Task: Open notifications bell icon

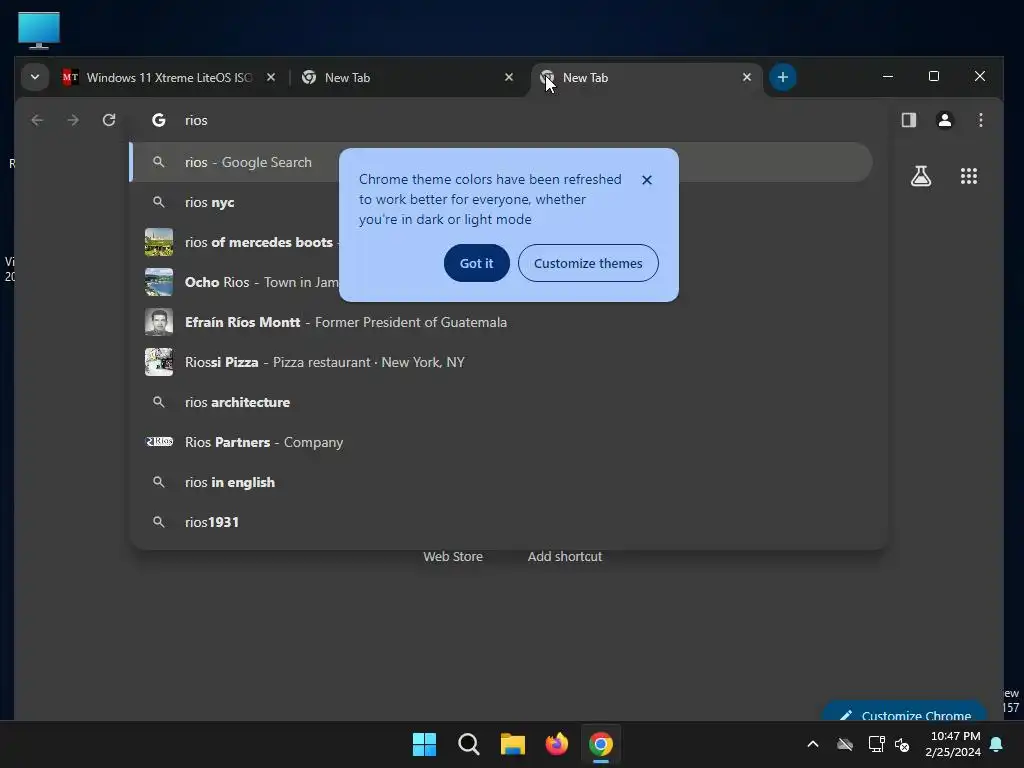Action: (x=997, y=744)
